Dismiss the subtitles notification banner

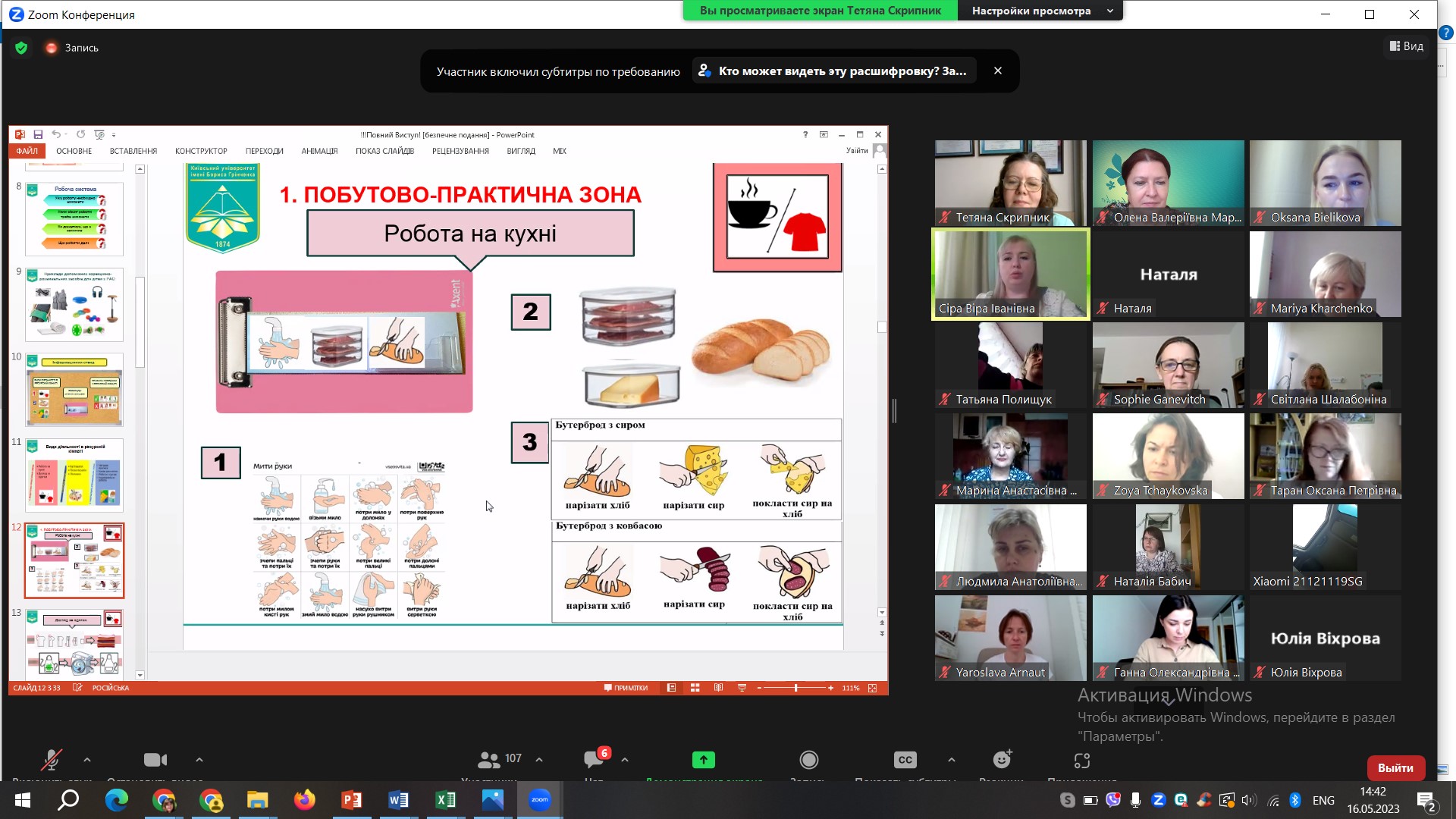point(998,71)
